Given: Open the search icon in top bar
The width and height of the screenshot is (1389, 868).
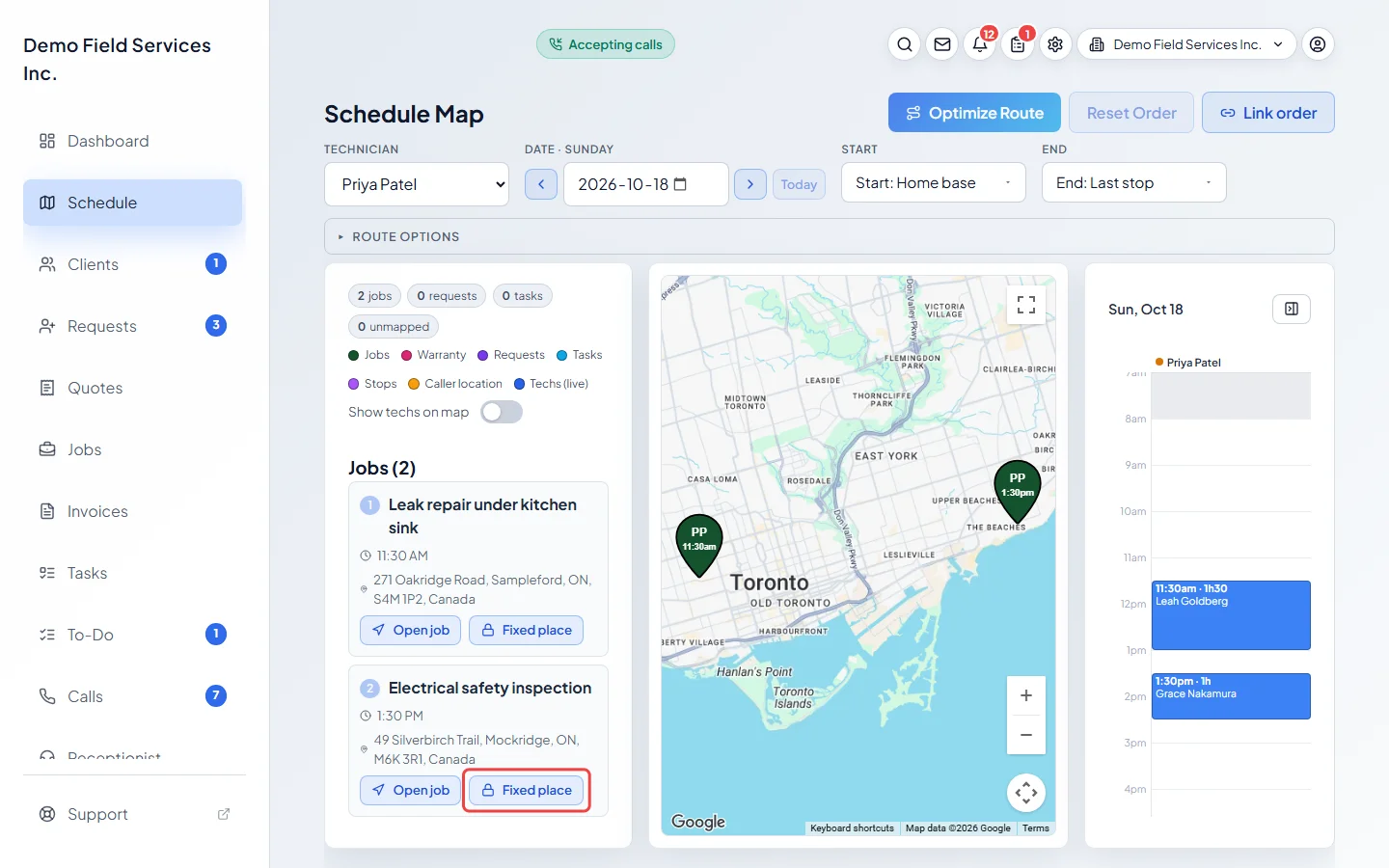Looking at the screenshot, I should [x=905, y=44].
